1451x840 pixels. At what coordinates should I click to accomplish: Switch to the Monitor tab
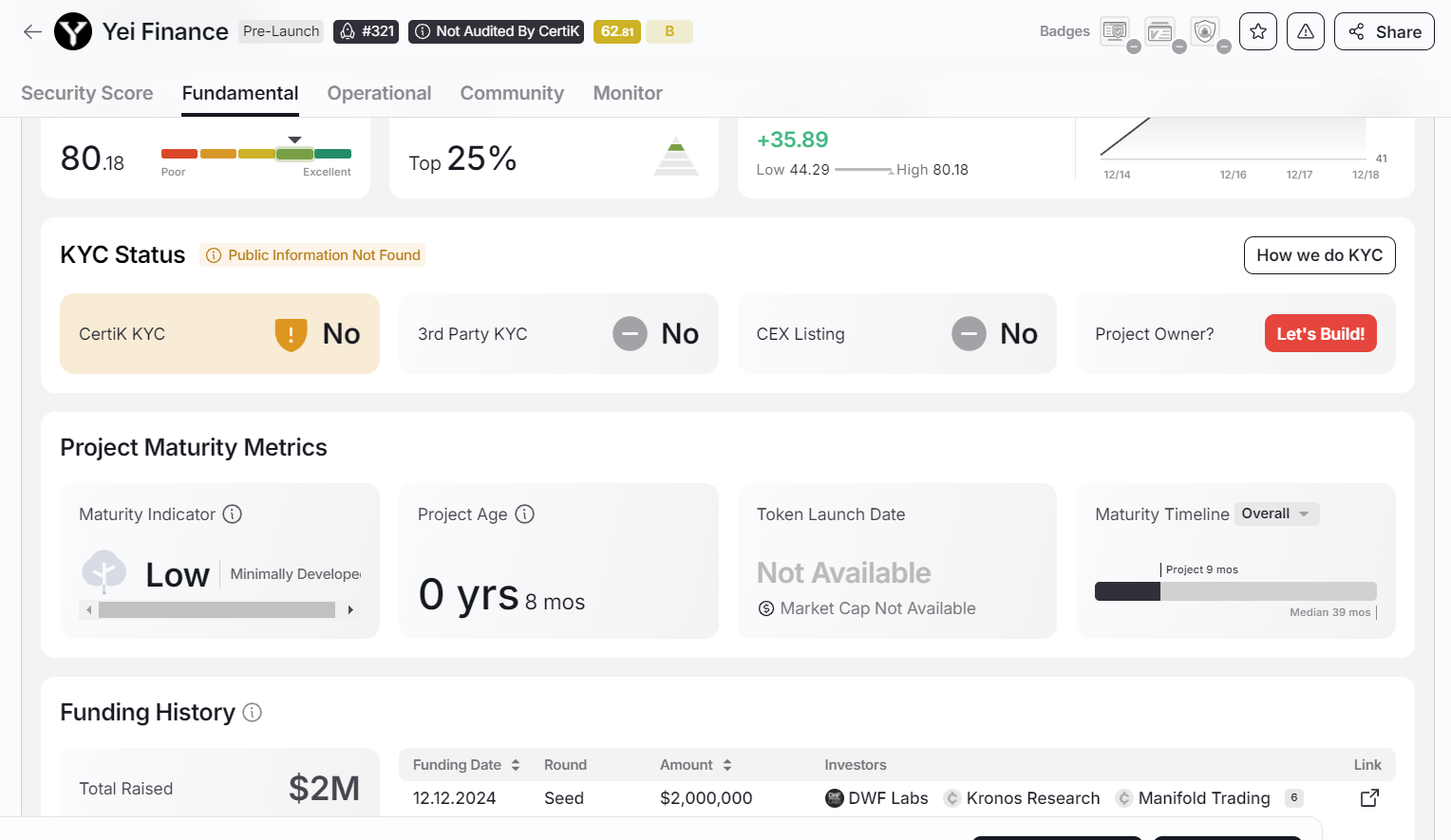click(628, 93)
